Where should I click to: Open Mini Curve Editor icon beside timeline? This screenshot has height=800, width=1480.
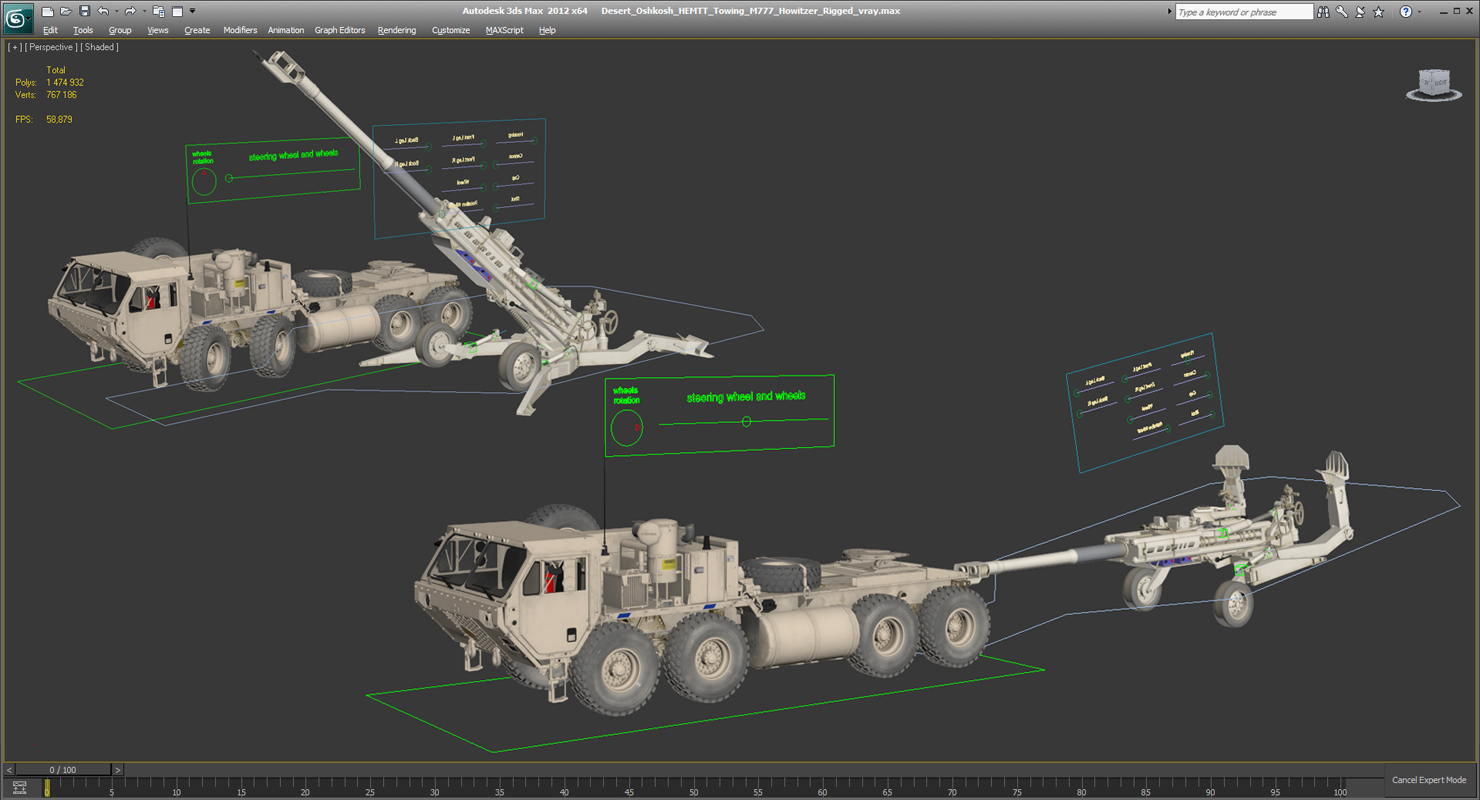19,788
